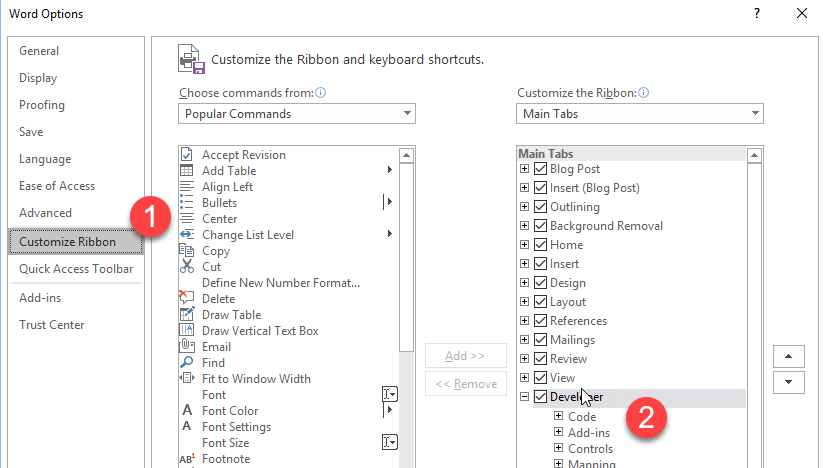Select the Define New Number Format command
823x468 pixels.
click(289, 282)
